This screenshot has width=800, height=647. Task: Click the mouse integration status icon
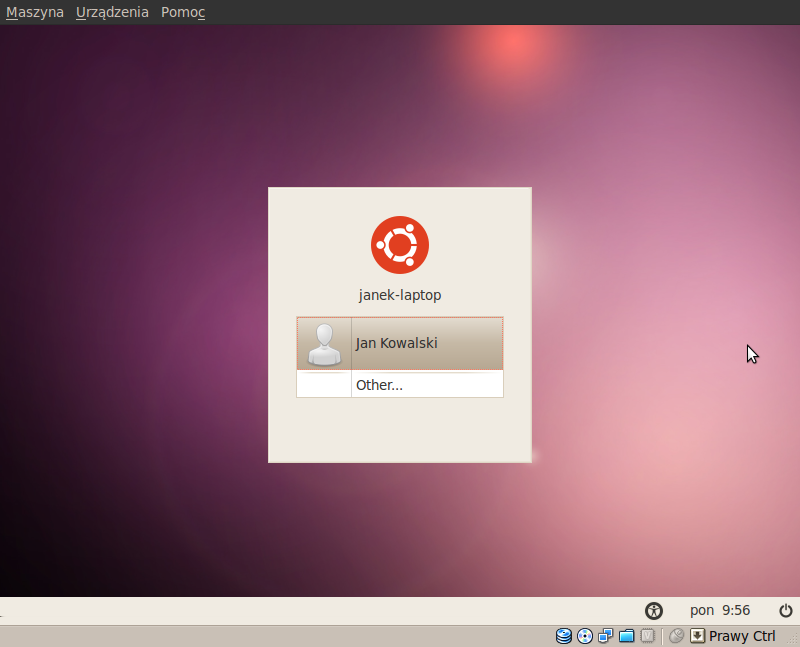click(x=676, y=636)
